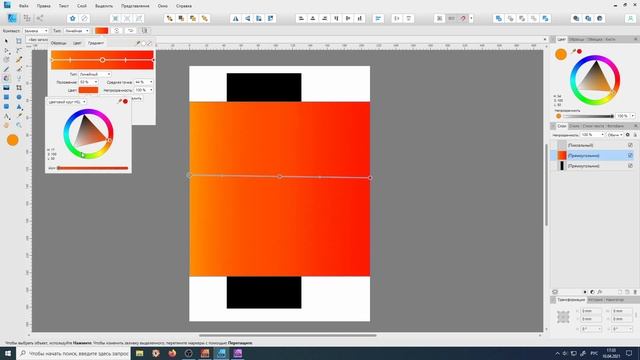Click the Flip Vertical toolbar icon
640x360 pixels.
click(247, 18)
